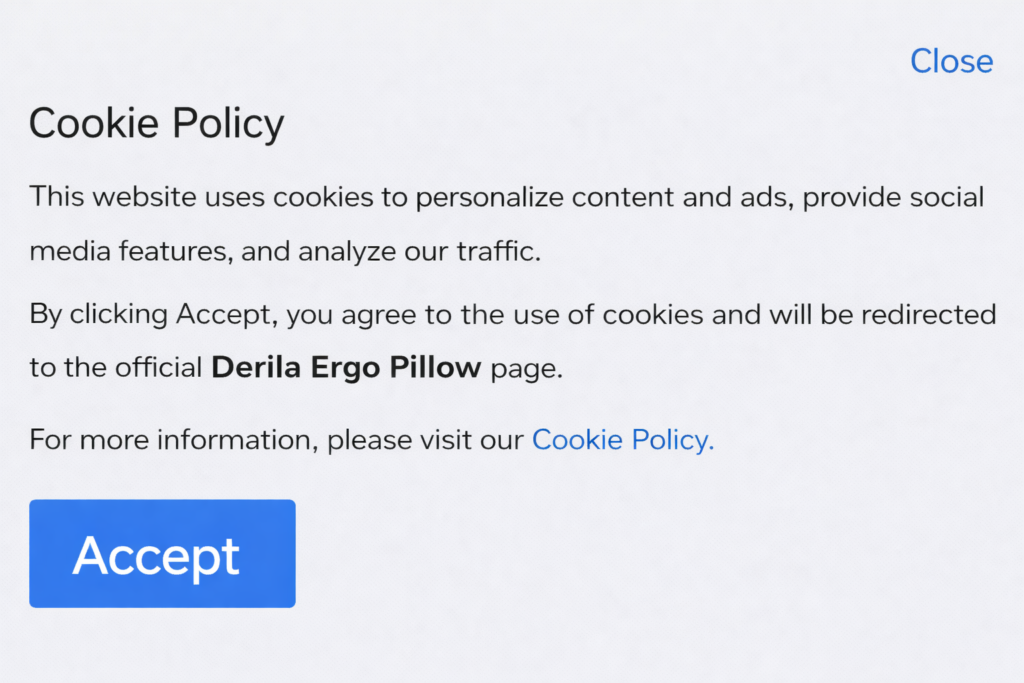Click the "will be redirected" text
The height and width of the screenshot is (683, 1024).
(882, 315)
